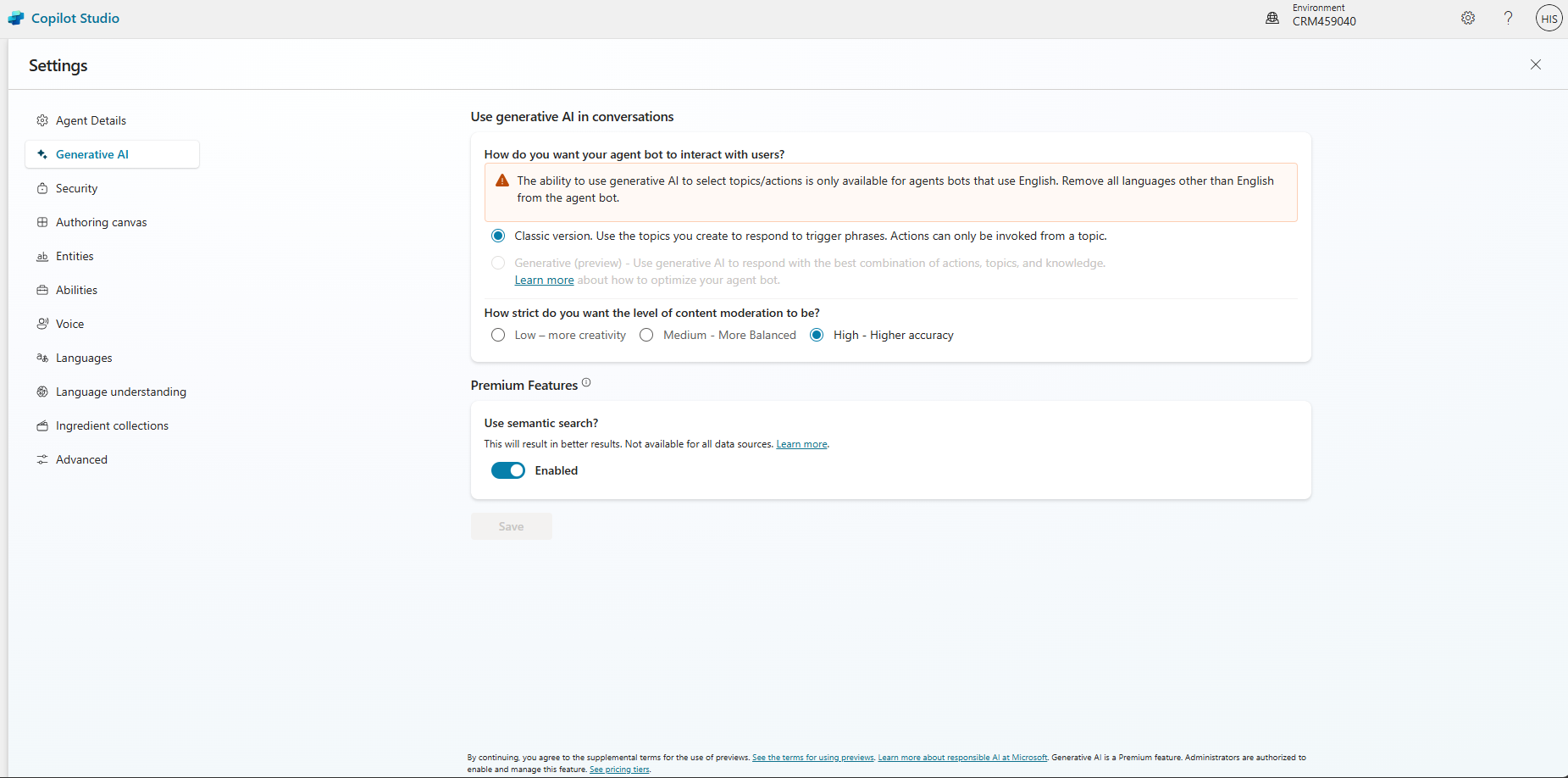Open the HIS account avatar
1568x778 pixels.
(x=1549, y=19)
